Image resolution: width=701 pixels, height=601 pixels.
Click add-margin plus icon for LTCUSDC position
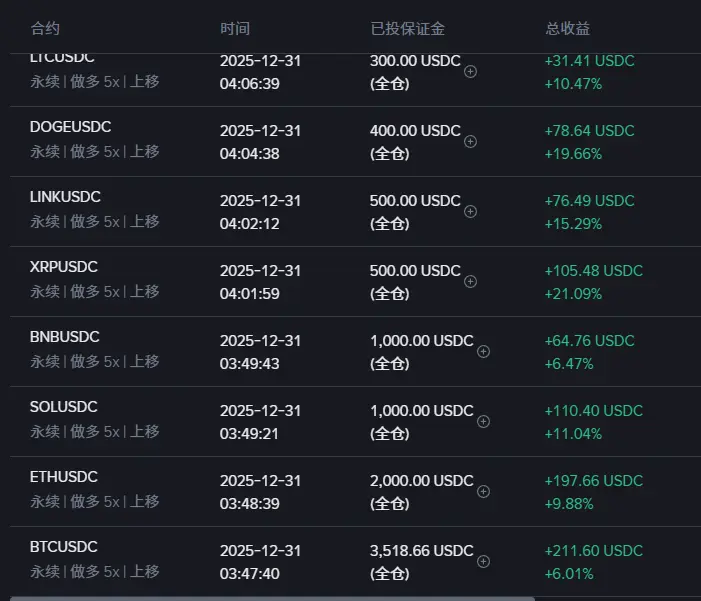(471, 71)
